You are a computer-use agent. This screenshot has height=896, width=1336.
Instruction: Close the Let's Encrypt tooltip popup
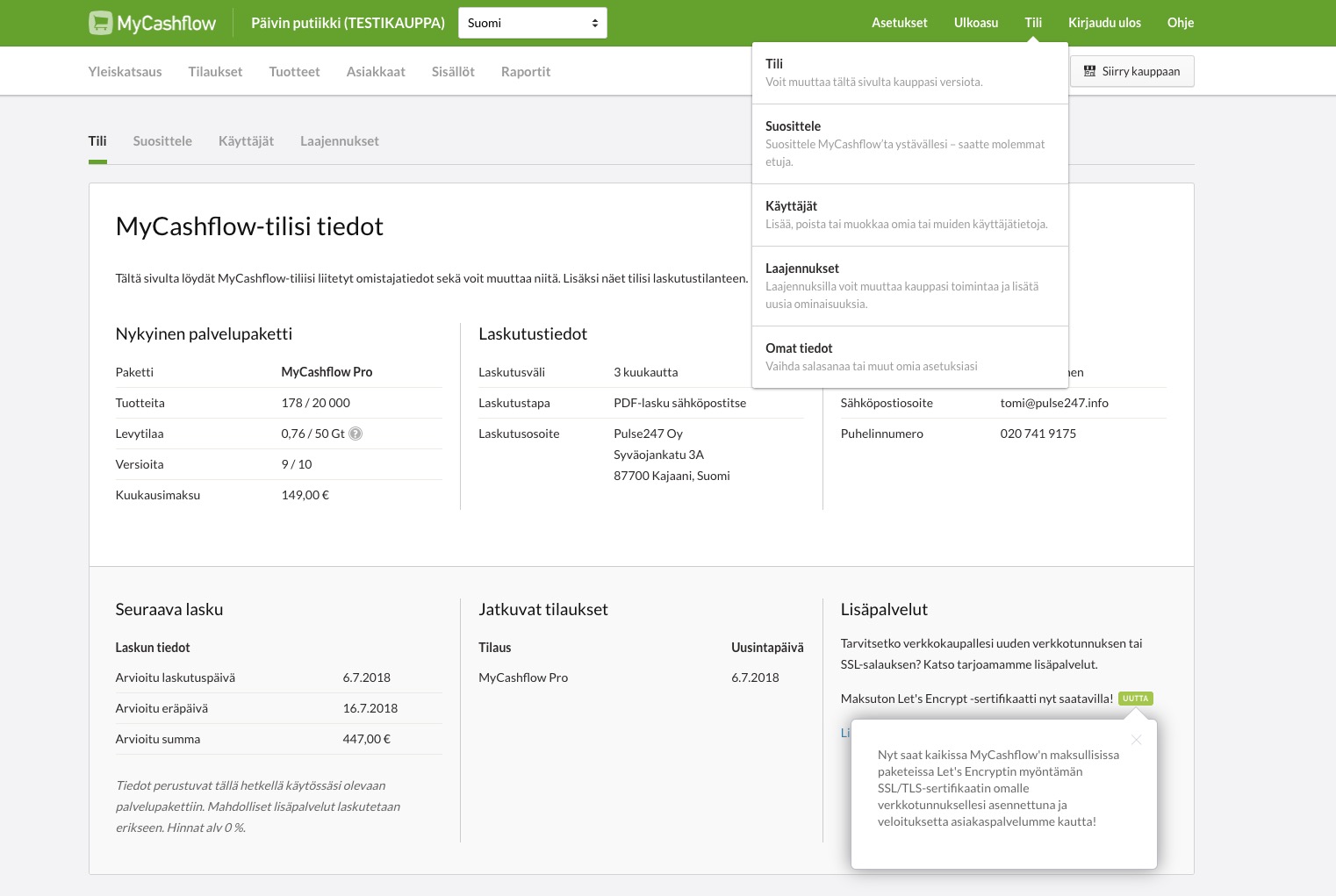click(x=1136, y=740)
